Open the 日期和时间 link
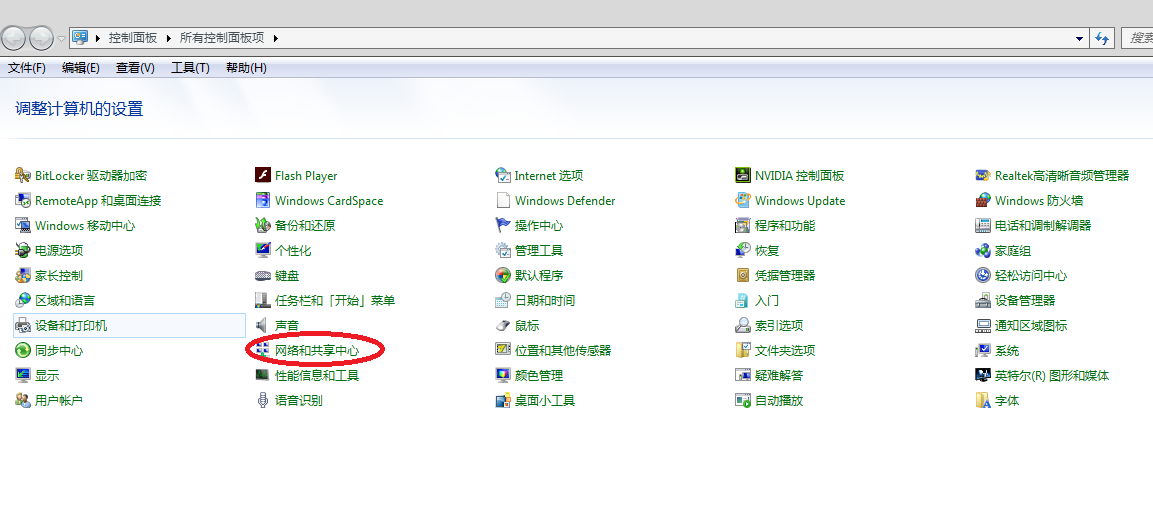 coord(545,300)
